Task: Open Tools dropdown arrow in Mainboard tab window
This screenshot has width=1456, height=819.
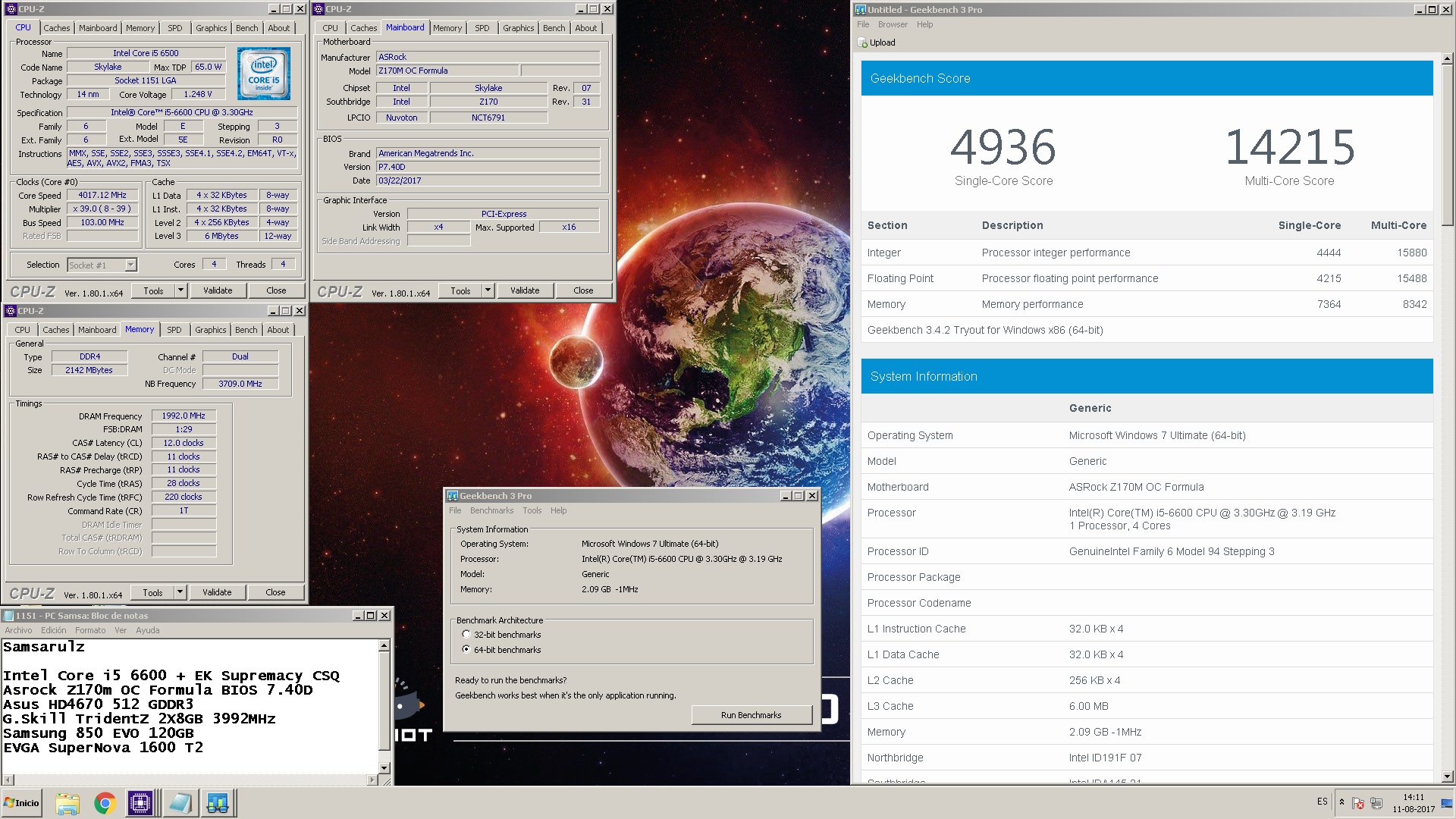Action: click(x=488, y=290)
